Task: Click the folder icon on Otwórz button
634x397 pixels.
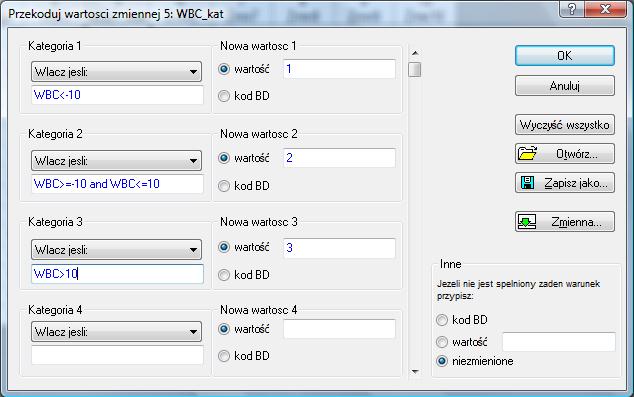Action: 527,154
